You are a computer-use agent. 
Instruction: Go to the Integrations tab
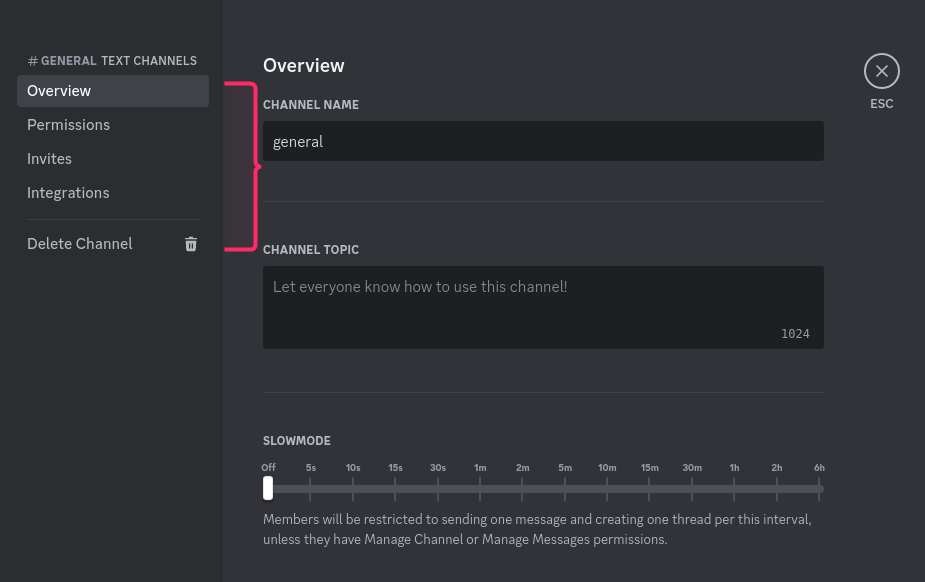[x=68, y=193]
